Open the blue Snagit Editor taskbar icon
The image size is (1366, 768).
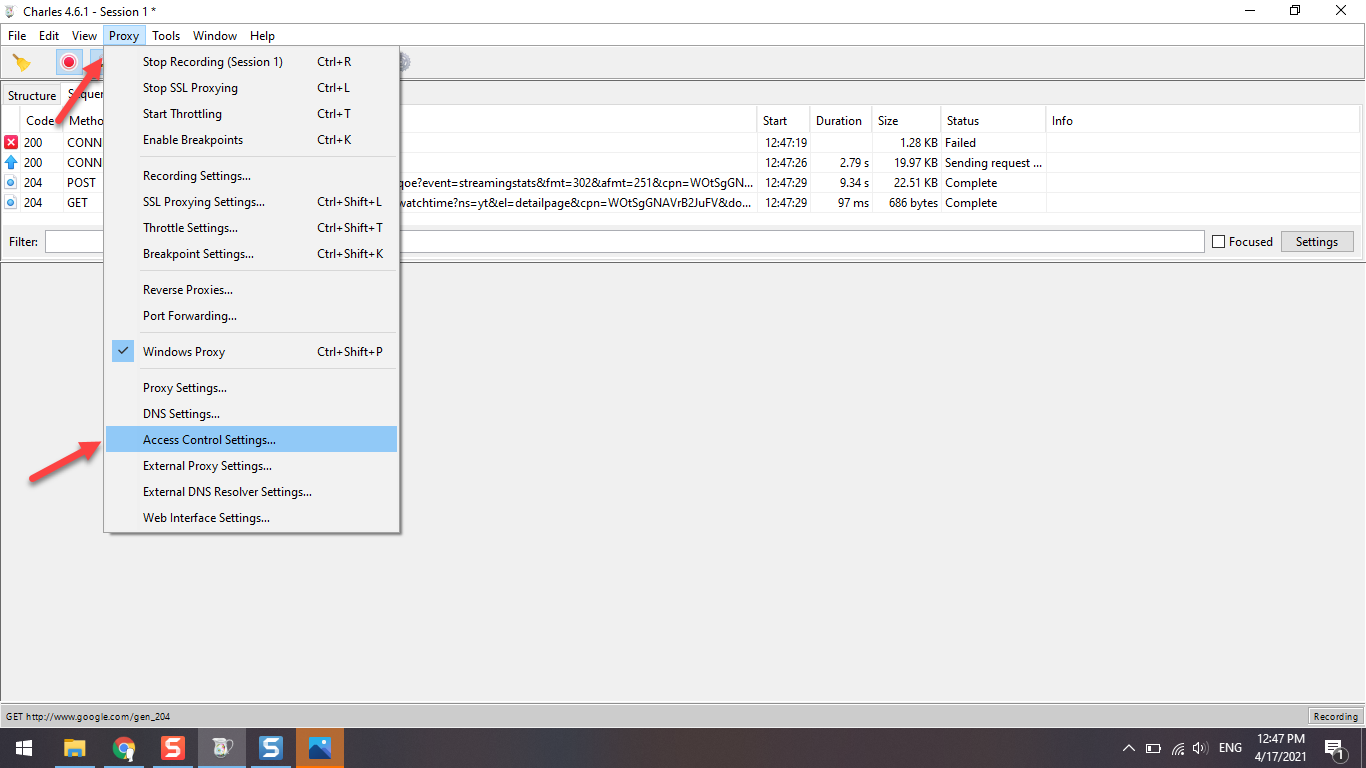click(271, 748)
